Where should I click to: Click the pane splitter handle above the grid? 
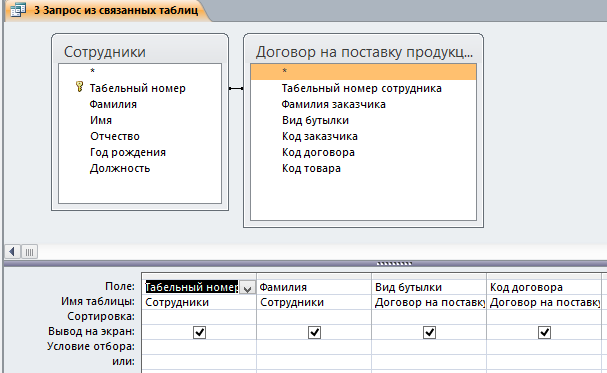click(x=394, y=264)
